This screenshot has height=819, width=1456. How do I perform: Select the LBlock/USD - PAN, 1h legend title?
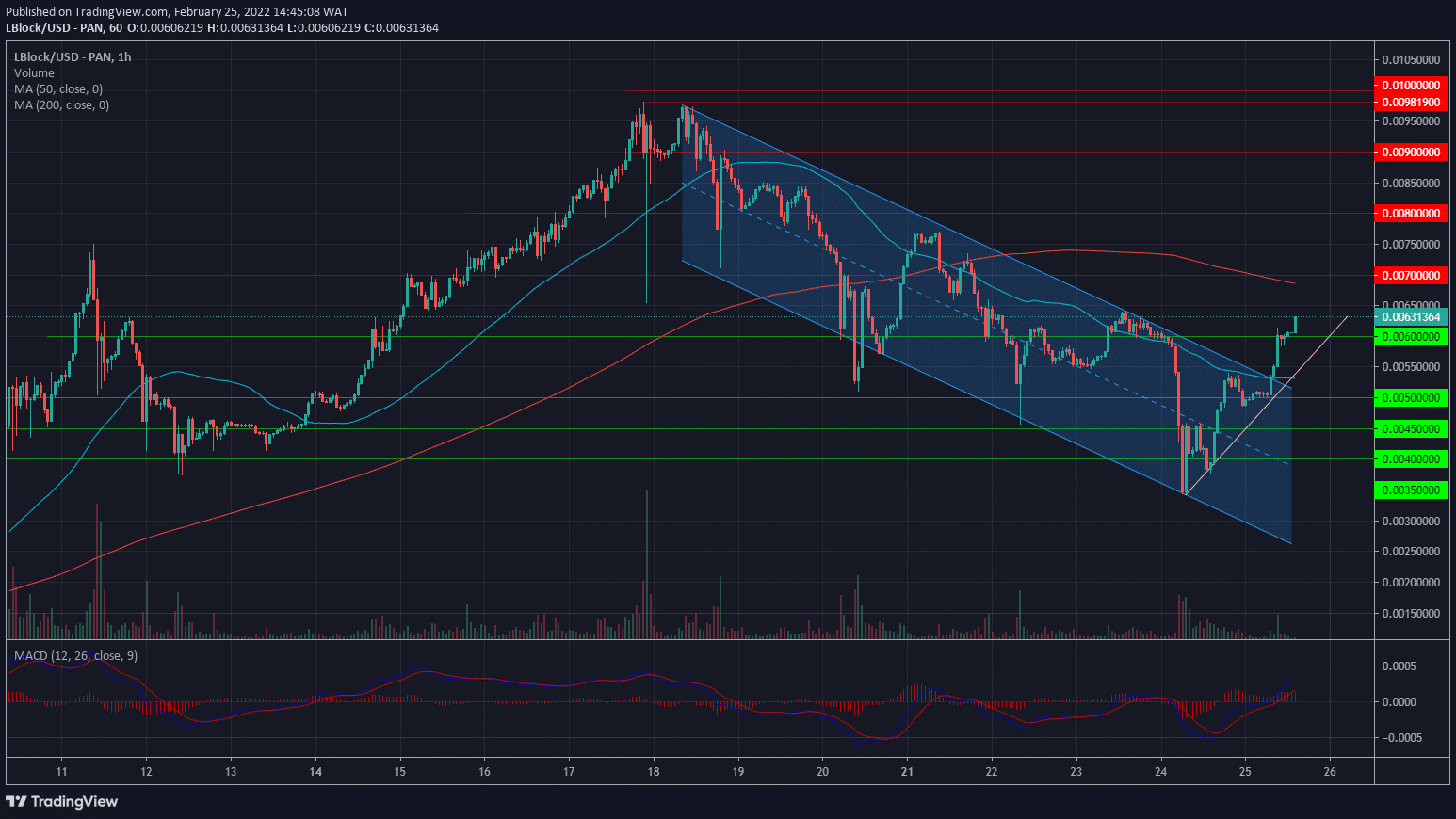point(73,56)
